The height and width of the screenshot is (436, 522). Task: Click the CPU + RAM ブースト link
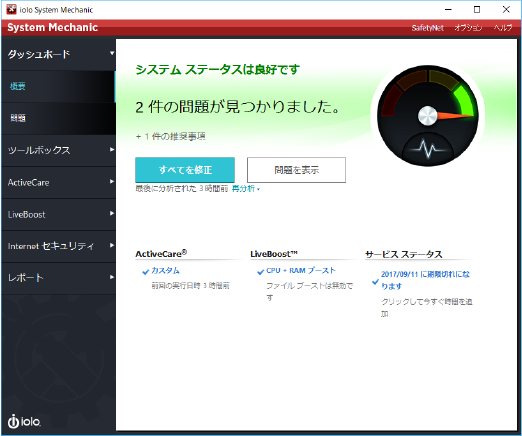coord(301,271)
